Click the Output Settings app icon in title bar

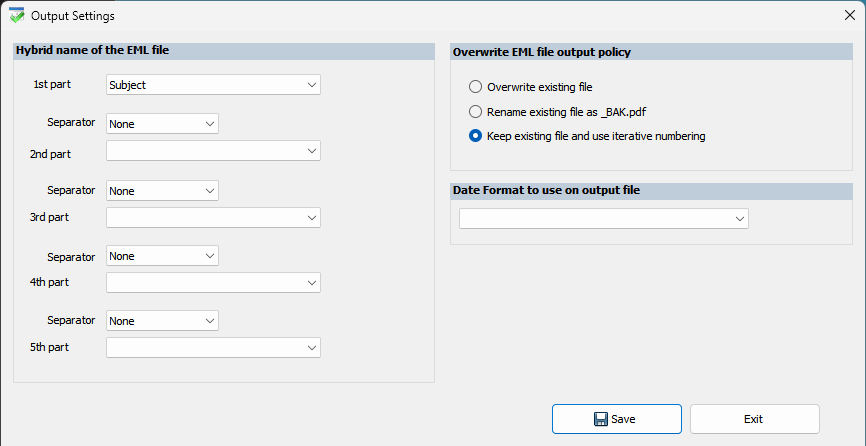16,16
